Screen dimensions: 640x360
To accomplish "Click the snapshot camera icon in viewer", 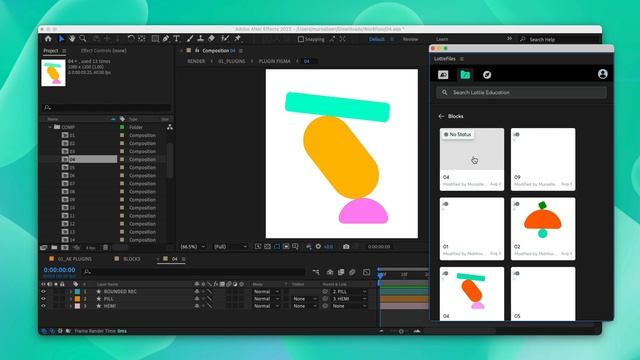I will click(x=346, y=247).
